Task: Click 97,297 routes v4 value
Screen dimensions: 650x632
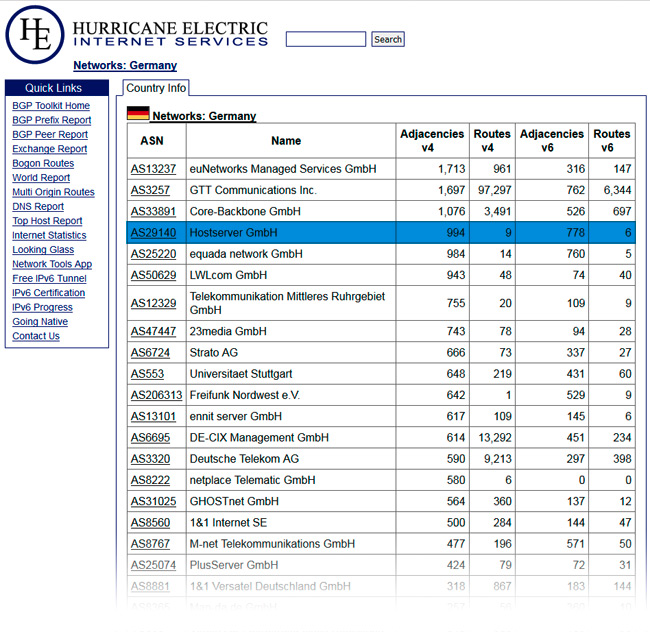Action: click(x=495, y=190)
